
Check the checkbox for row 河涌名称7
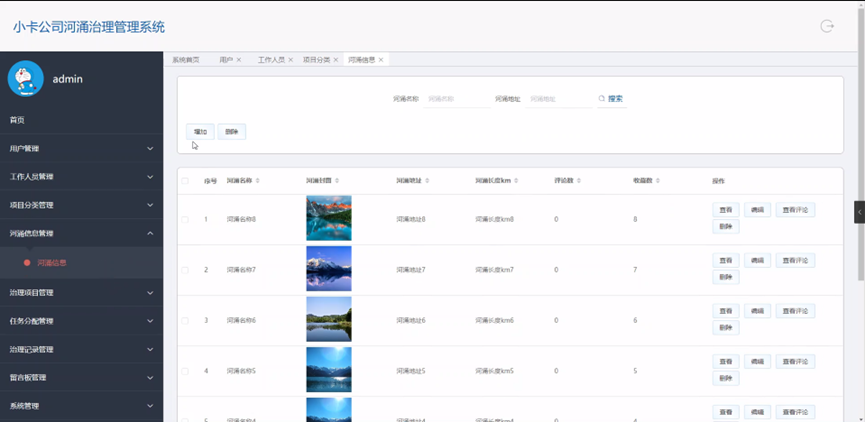[x=185, y=270]
